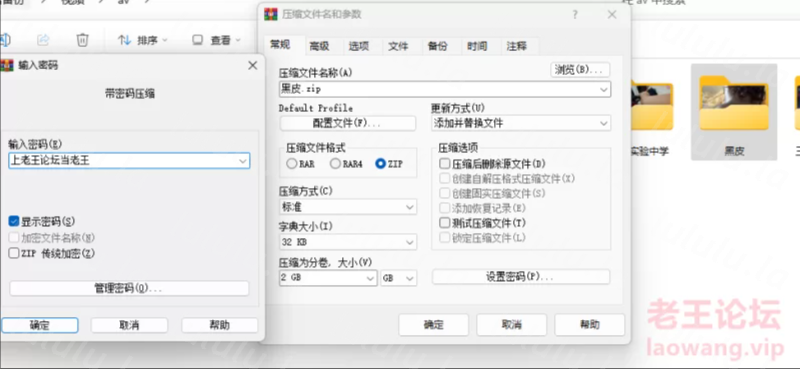Click 确定 in the archive parameters dialog
This screenshot has width=800, height=369.
tap(433, 325)
